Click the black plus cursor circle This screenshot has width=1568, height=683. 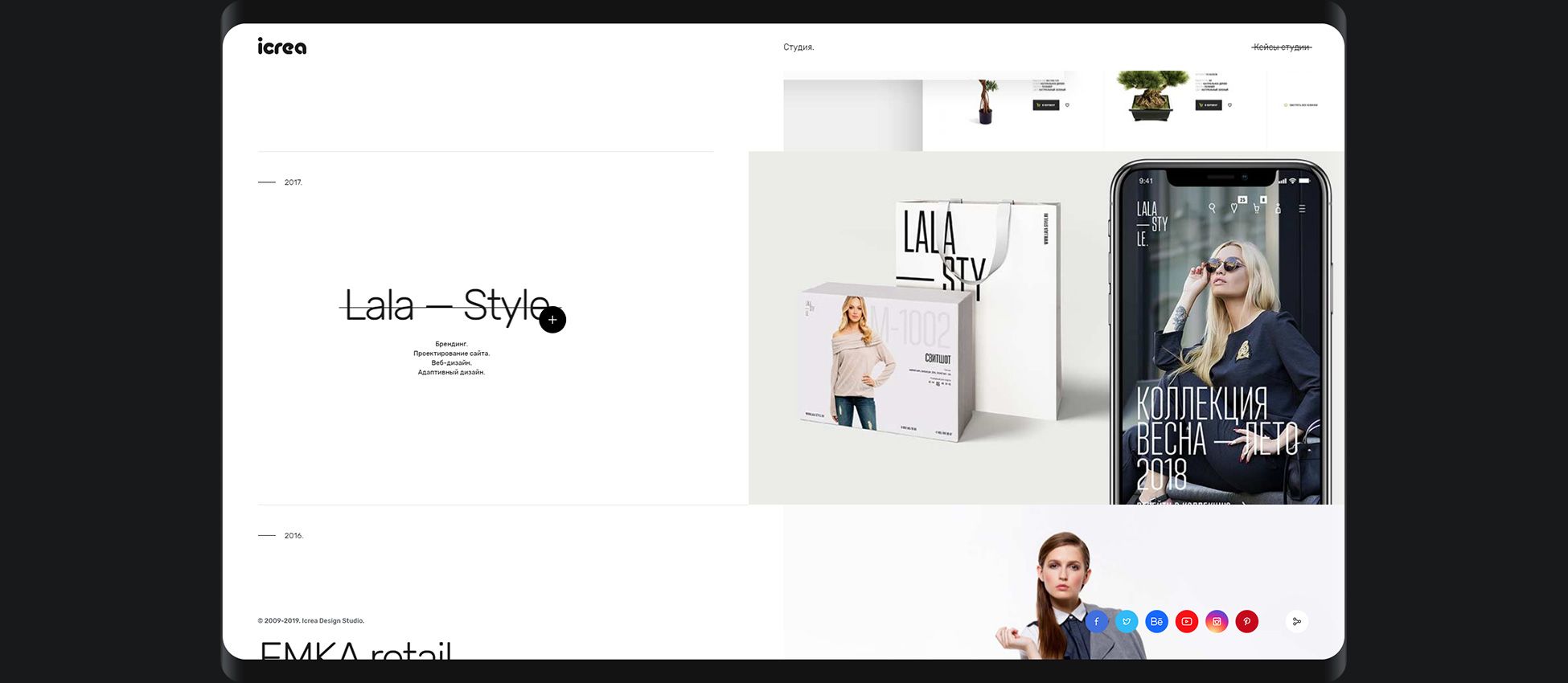click(552, 320)
